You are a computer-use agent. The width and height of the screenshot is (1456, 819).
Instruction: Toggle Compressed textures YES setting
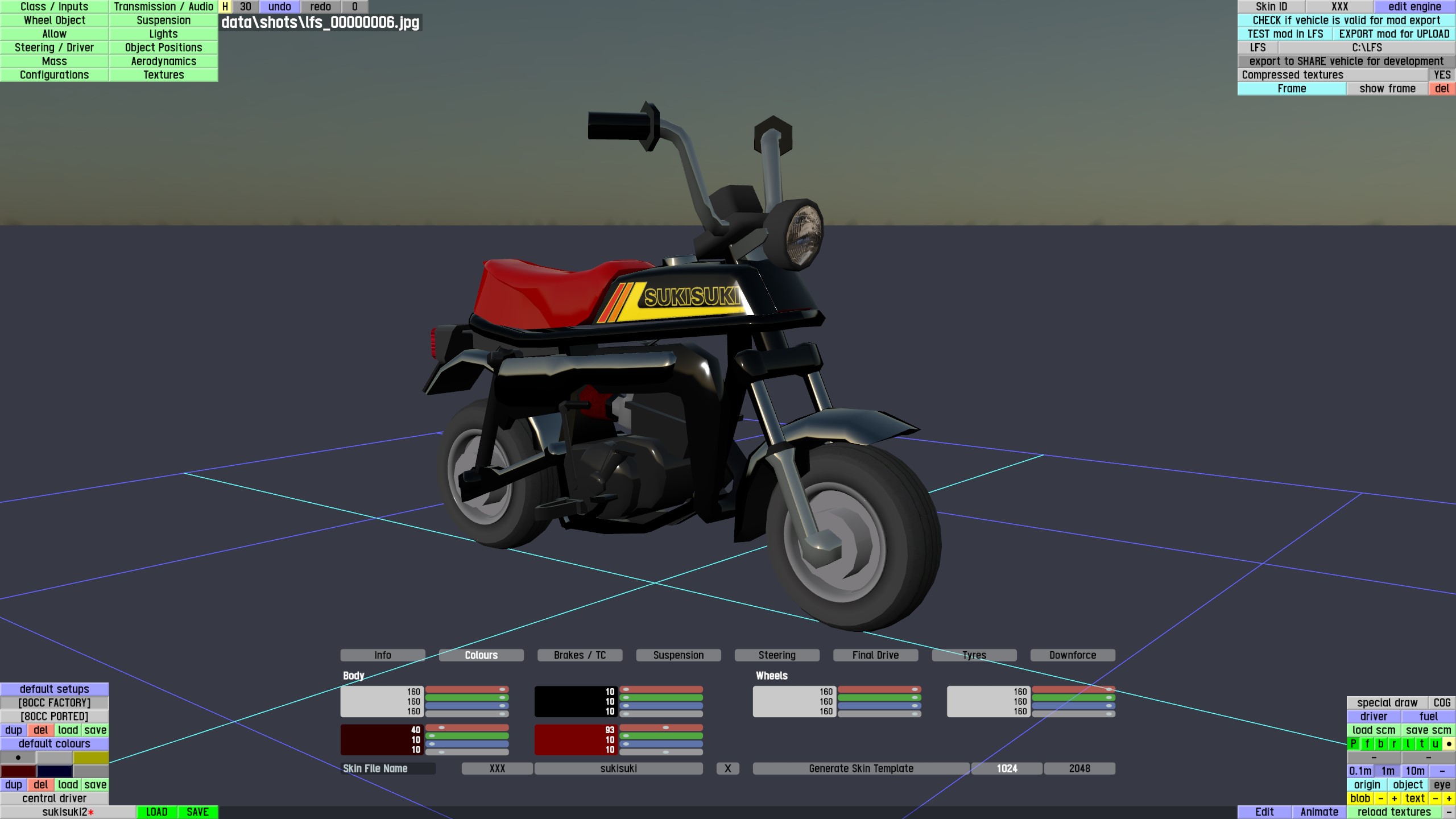point(1441,75)
